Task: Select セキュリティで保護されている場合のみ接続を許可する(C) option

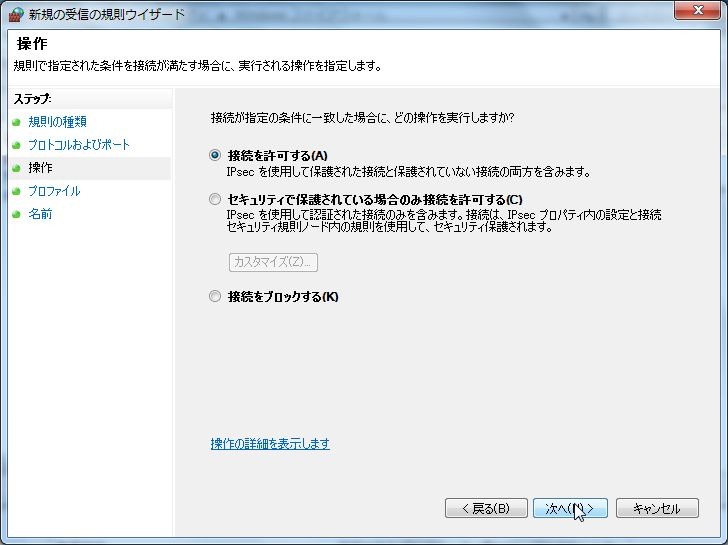Action: 215,199
